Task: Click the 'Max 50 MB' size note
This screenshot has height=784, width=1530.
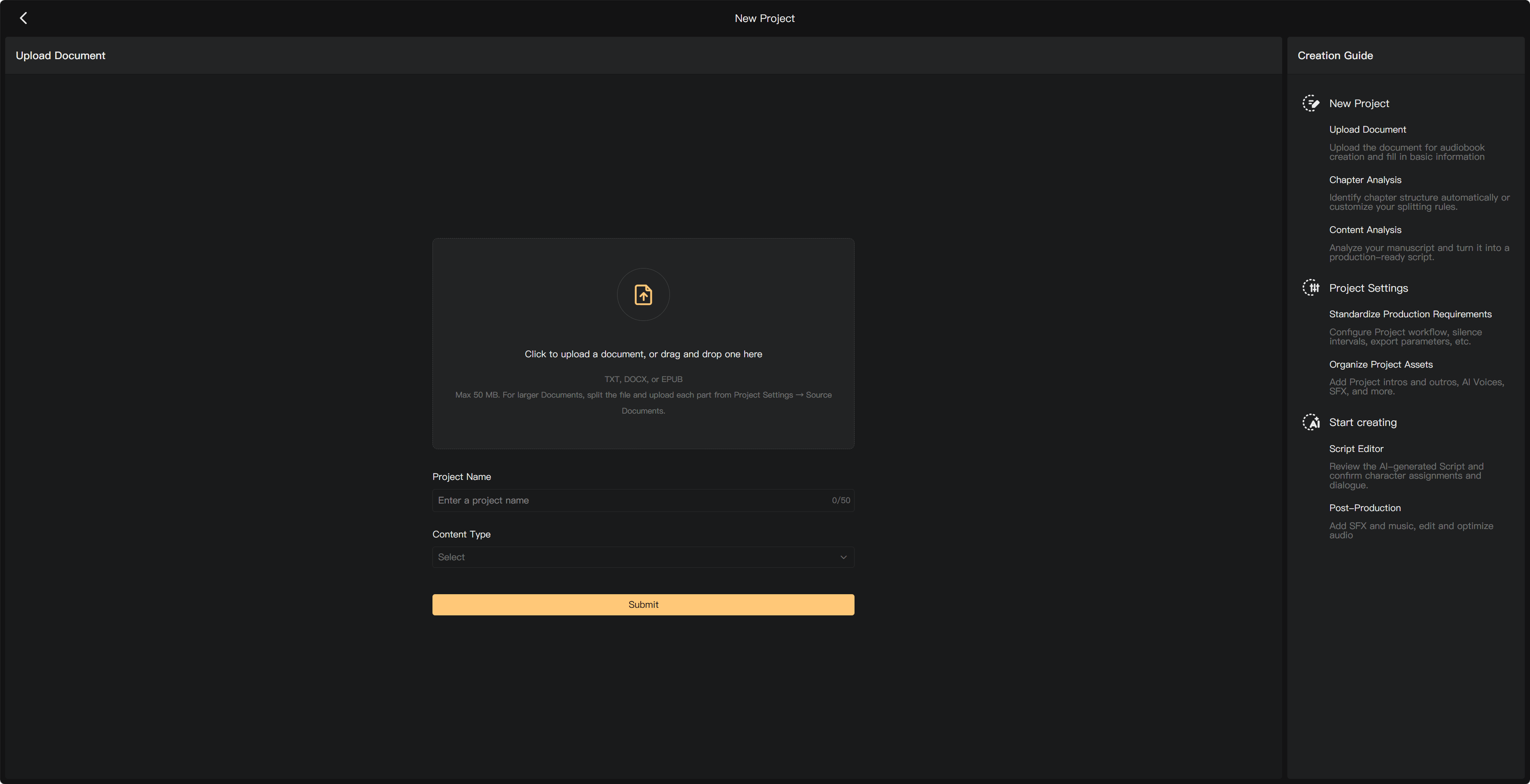Action: click(x=643, y=403)
